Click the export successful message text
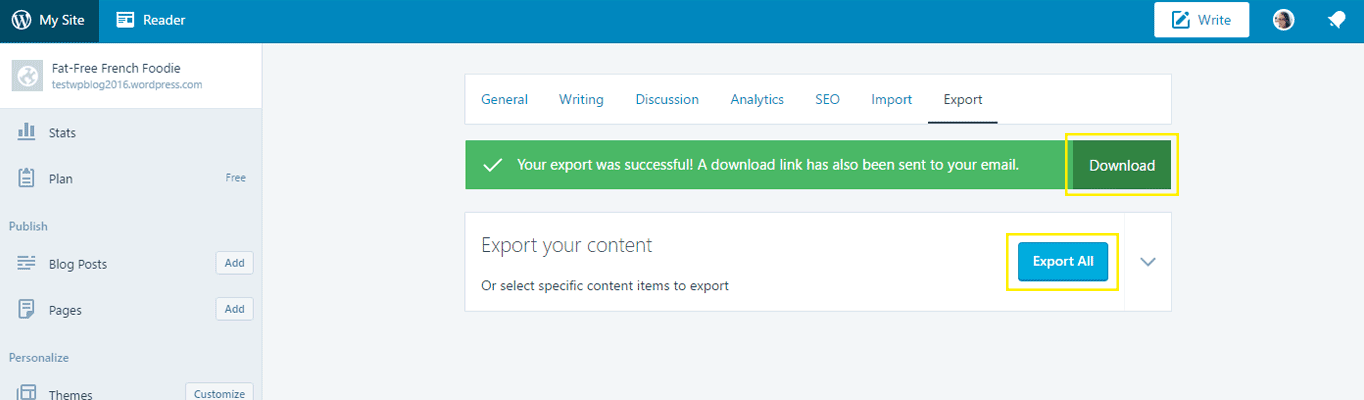 click(x=768, y=164)
